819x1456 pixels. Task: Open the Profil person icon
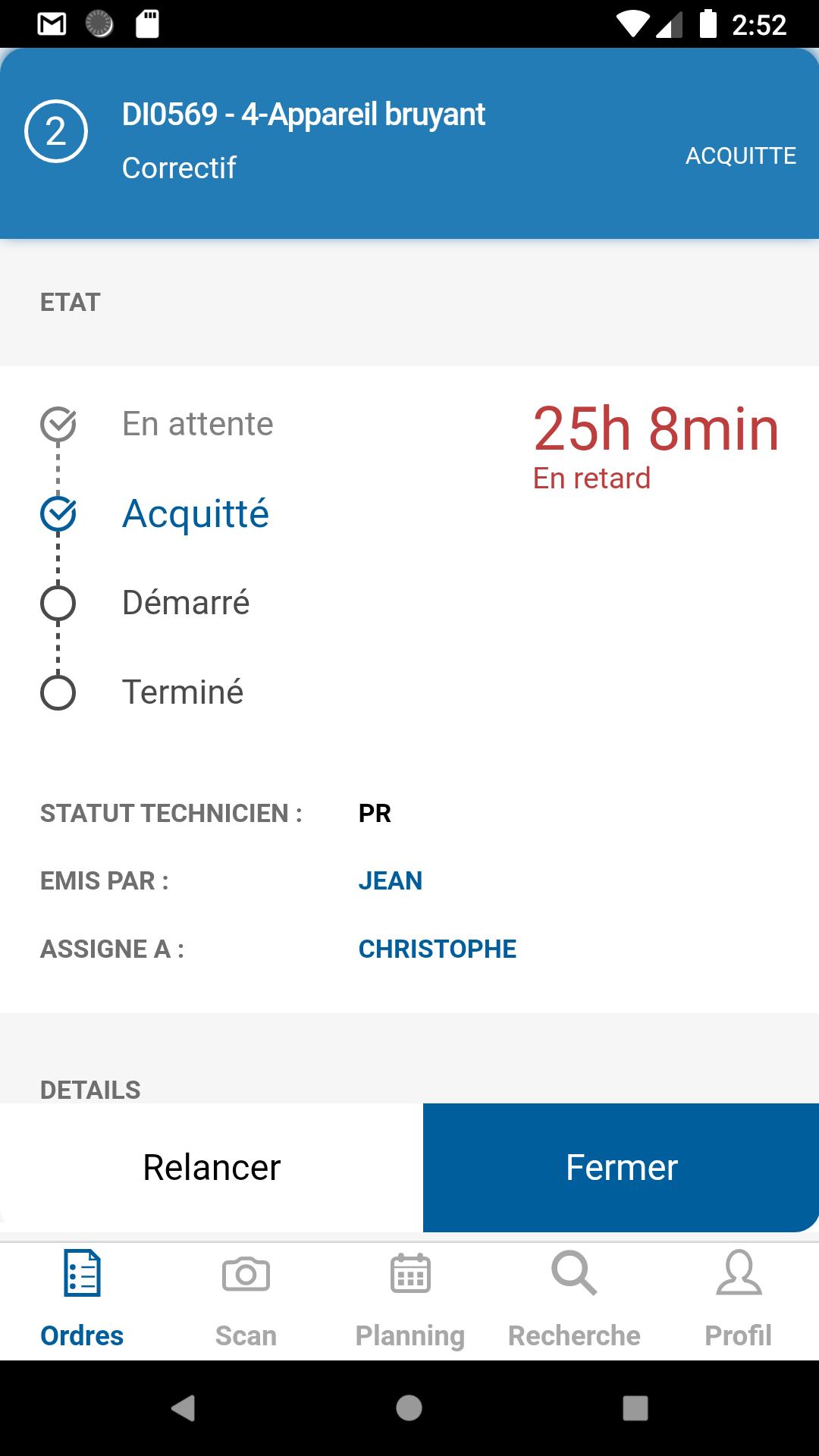[739, 1272]
